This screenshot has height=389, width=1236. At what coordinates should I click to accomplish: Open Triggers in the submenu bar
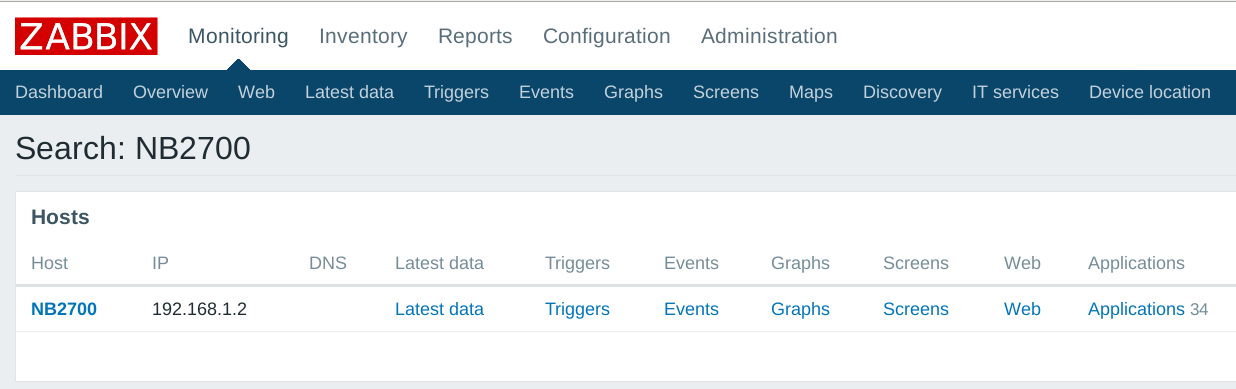tap(456, 92)
